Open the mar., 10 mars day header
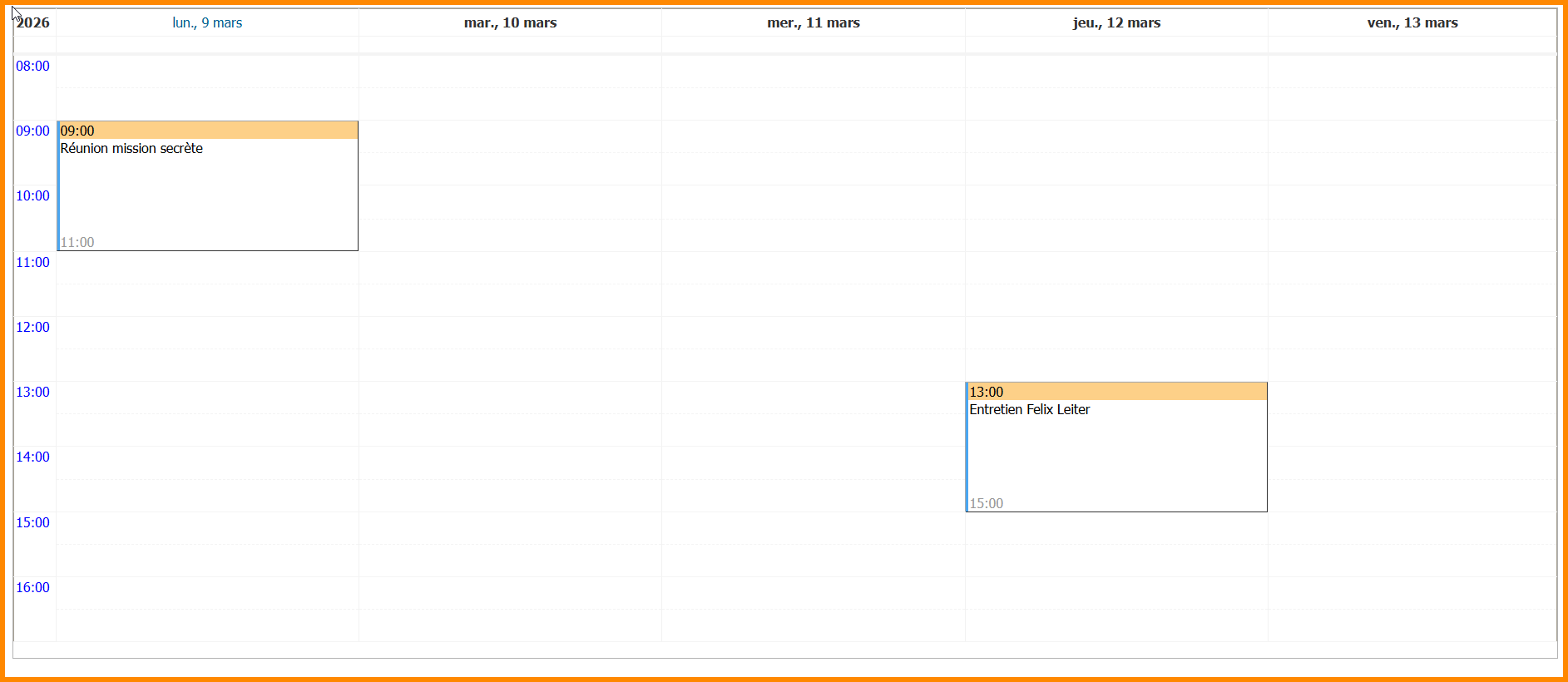 [x=510, y=23]
